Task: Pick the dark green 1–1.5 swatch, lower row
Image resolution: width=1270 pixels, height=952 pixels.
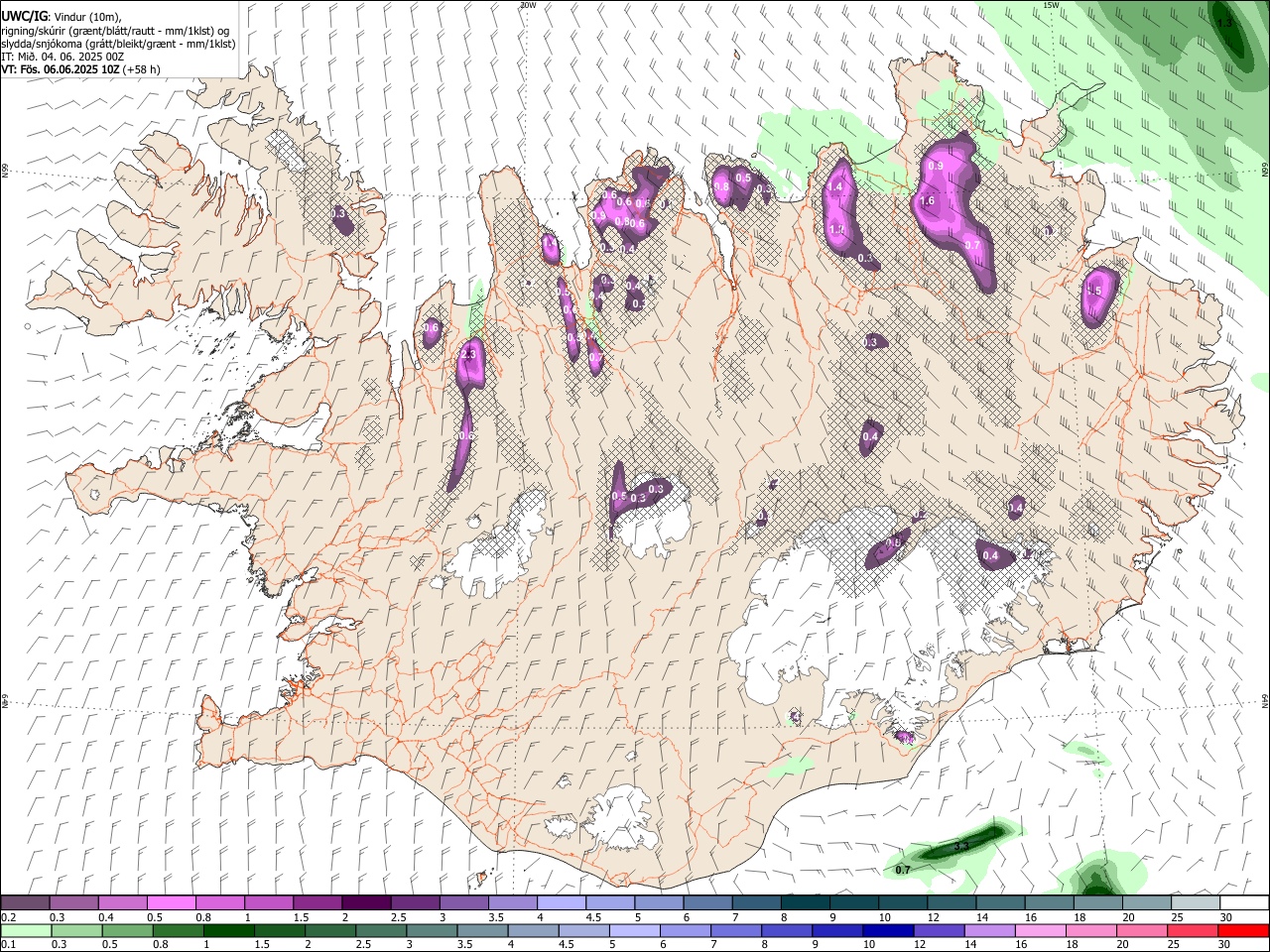Action: [228, 930]
